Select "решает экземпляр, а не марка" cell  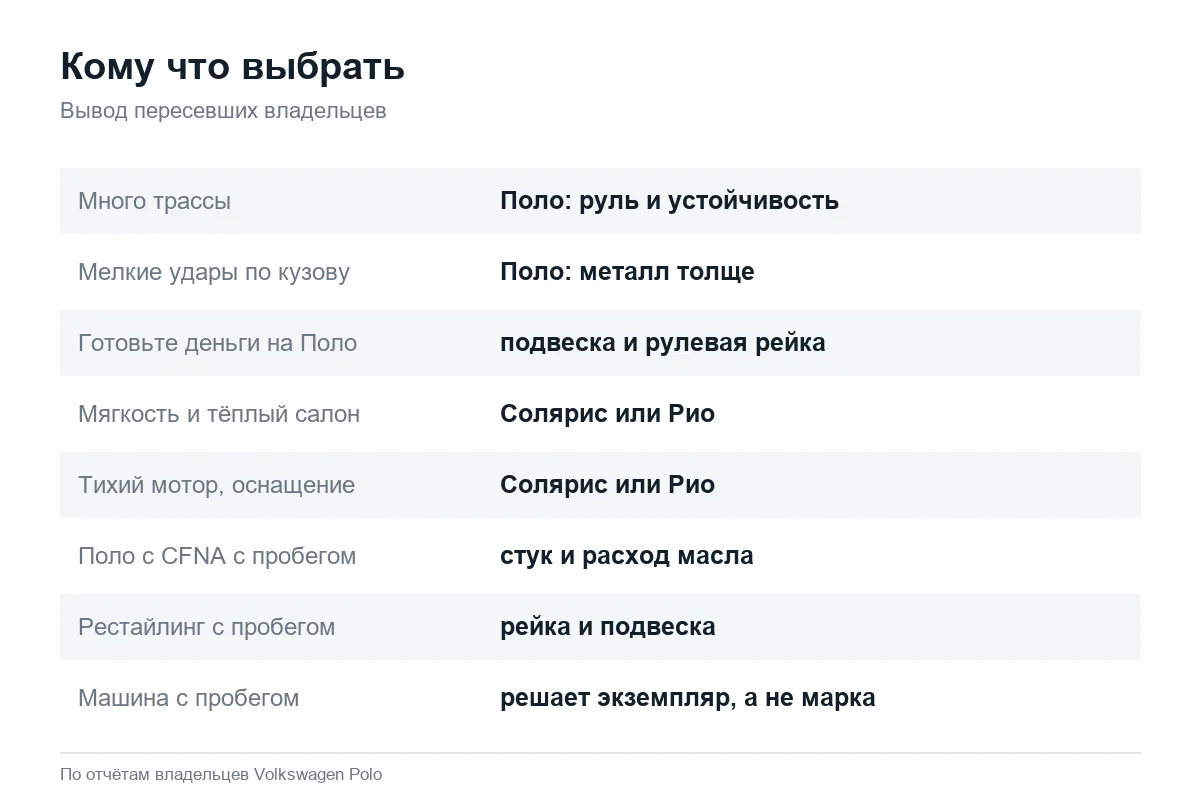(x=688, y=698)
